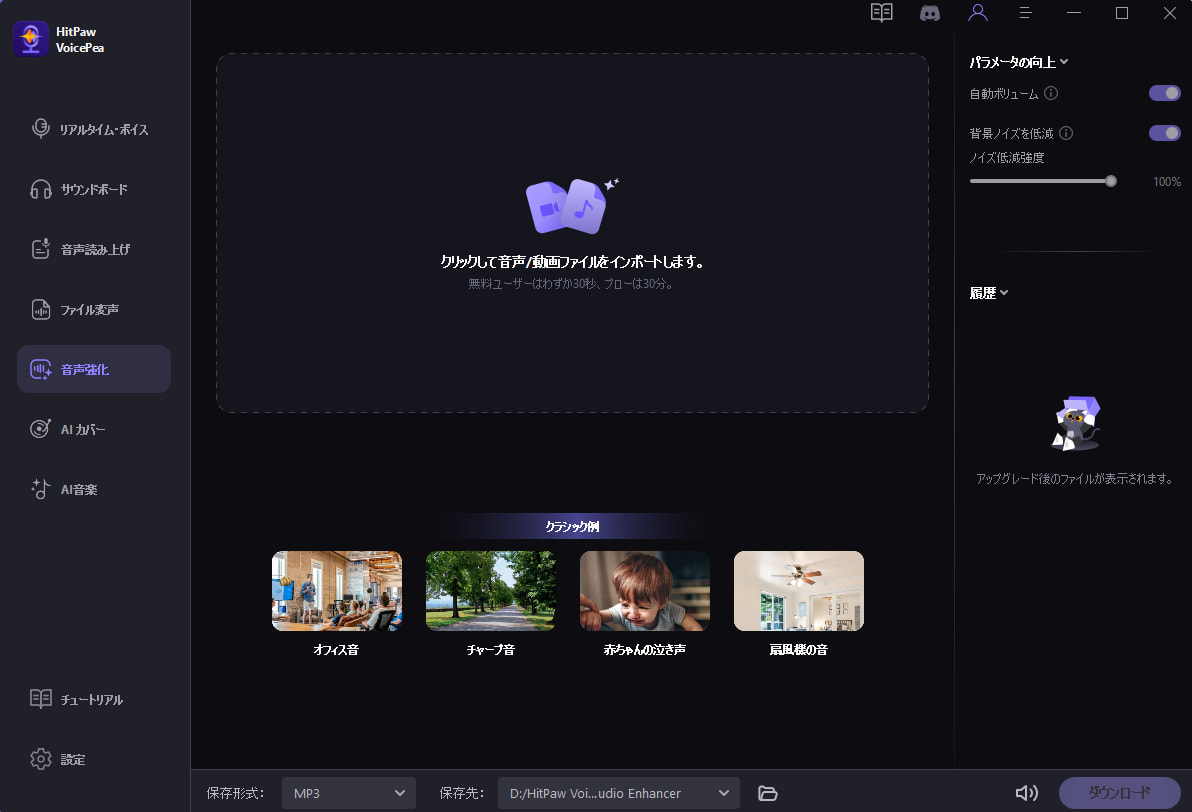Open the 保存先 path dropdown
Image resolution: width=1192 pixels, height=812 pixels.
point(619,793)
